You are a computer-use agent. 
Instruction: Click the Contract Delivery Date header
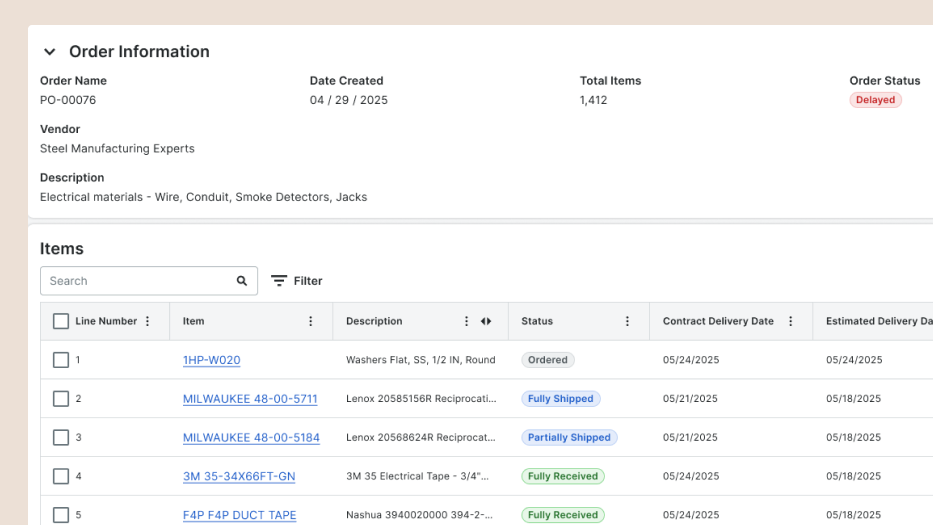tap(718, 321)
